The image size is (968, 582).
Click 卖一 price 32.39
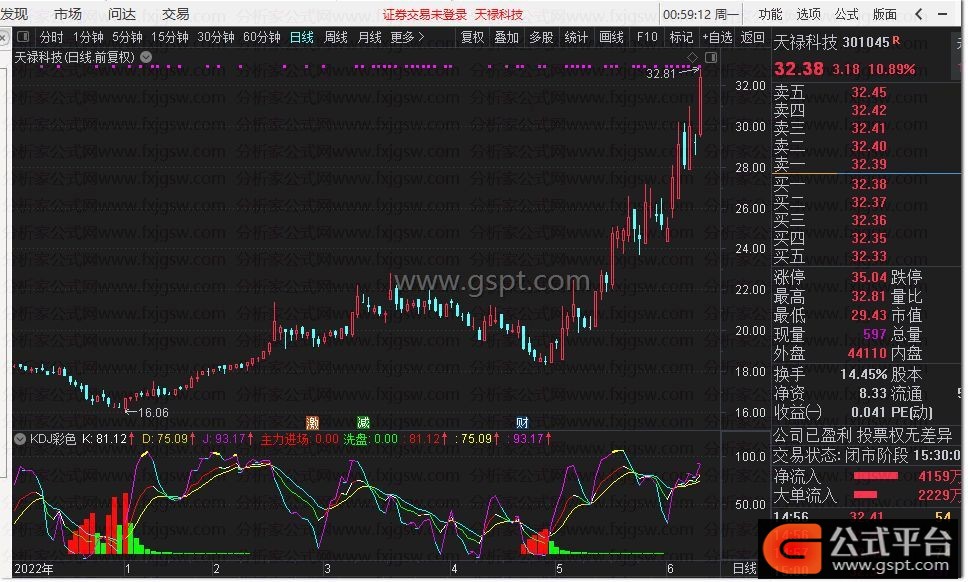pyautogui.click(x=869, y=164)
